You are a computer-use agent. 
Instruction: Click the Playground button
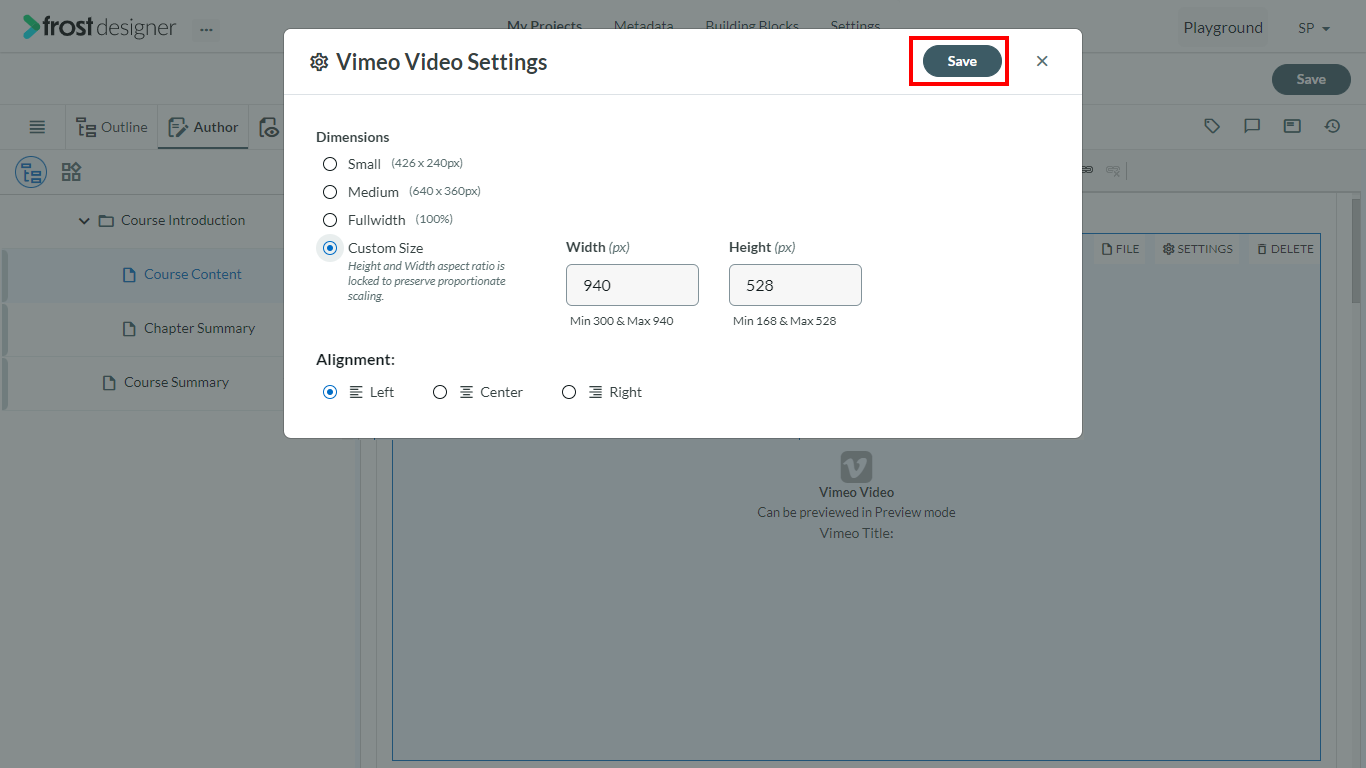[x=1223, y=28]
